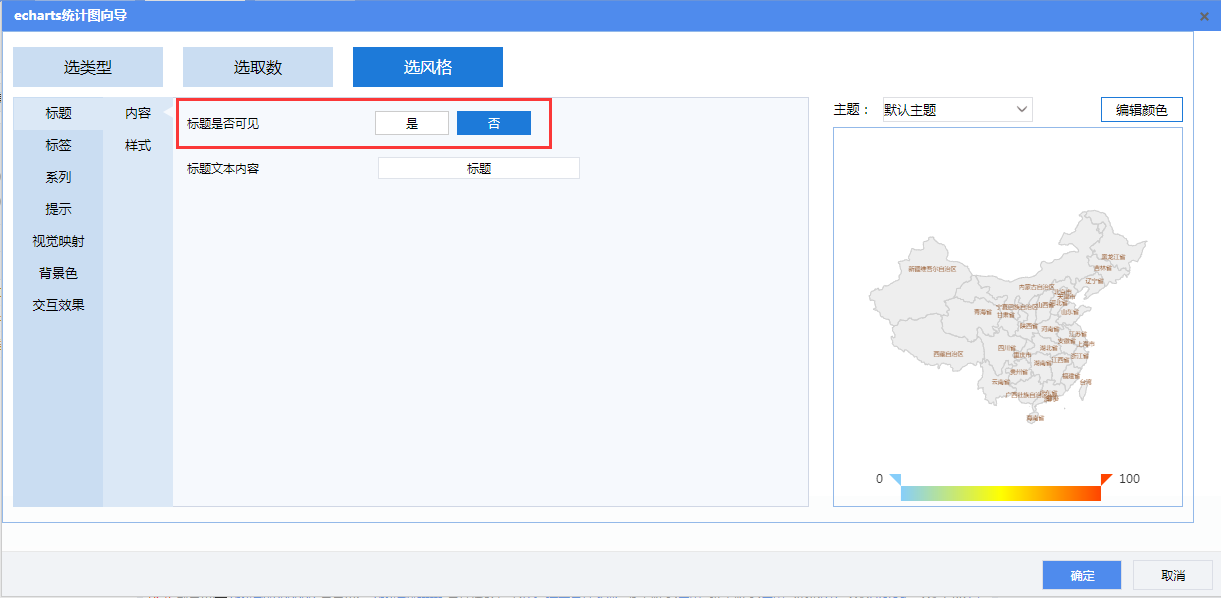Screen dimensions: 1221x598
Task: Select 标签 in the left category list
Action: click(58, 145)
